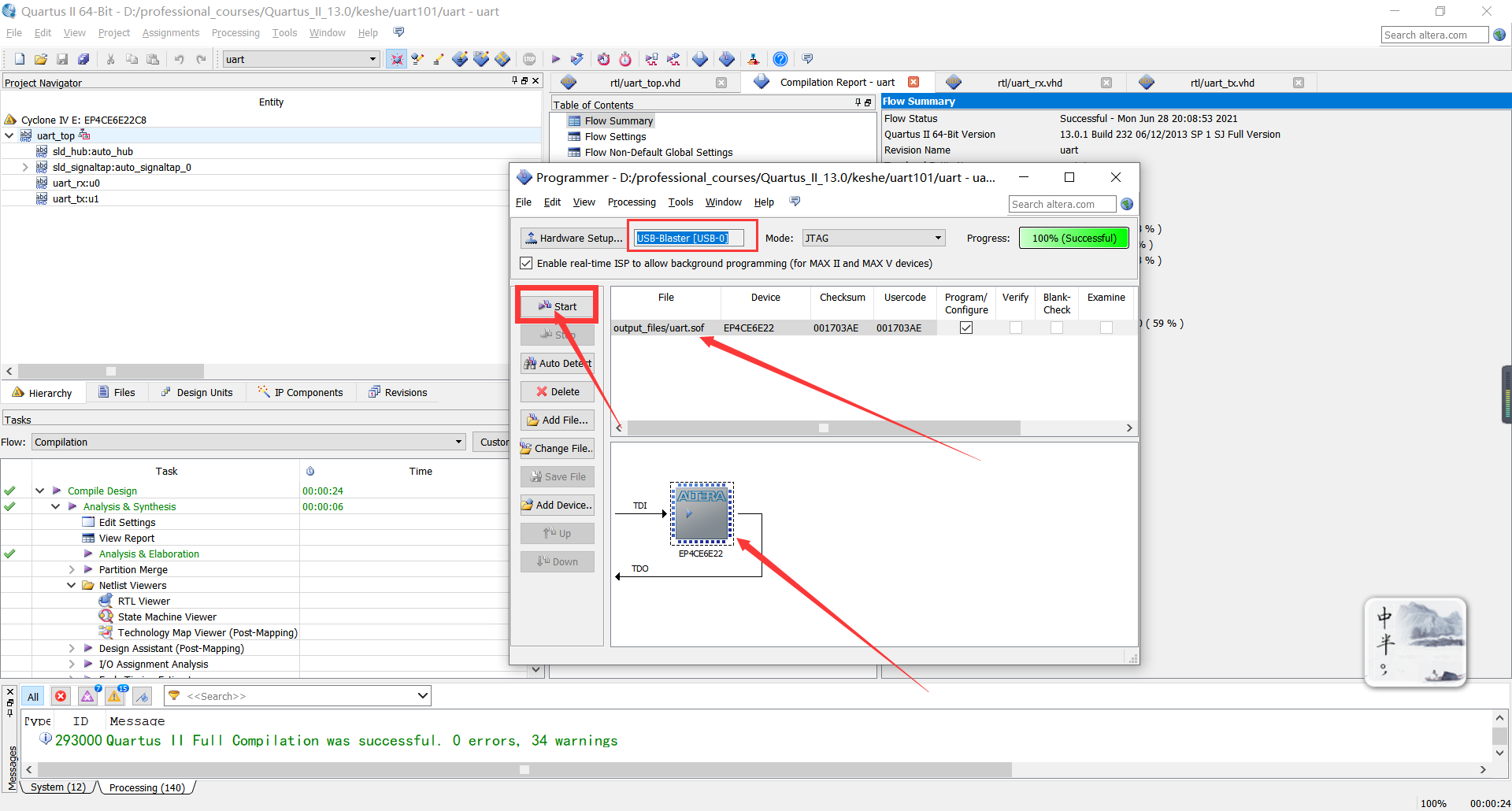Image resolution: width=1512 pixels, height=811 pixels.
Task: Click the Auto Detect button
Action: (558, 363)
